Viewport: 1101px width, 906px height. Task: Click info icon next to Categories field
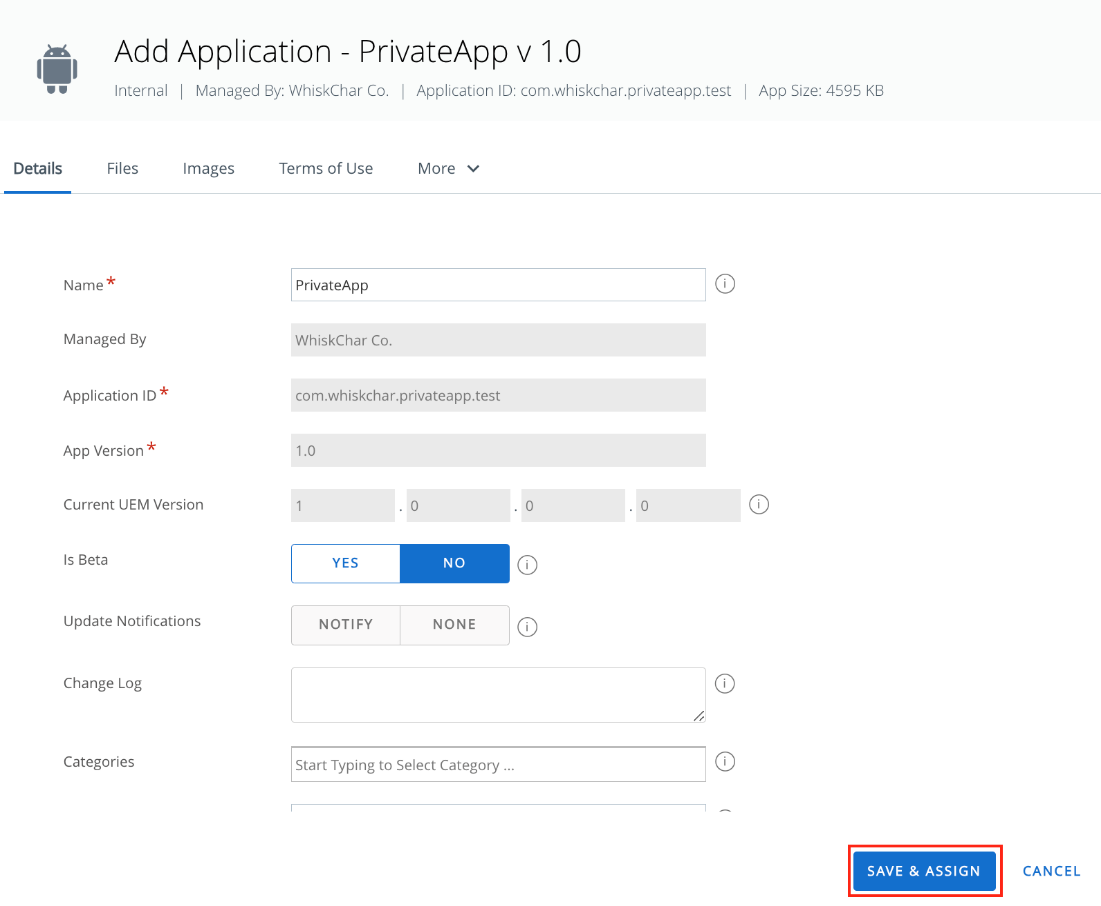(x=725, y=761)
